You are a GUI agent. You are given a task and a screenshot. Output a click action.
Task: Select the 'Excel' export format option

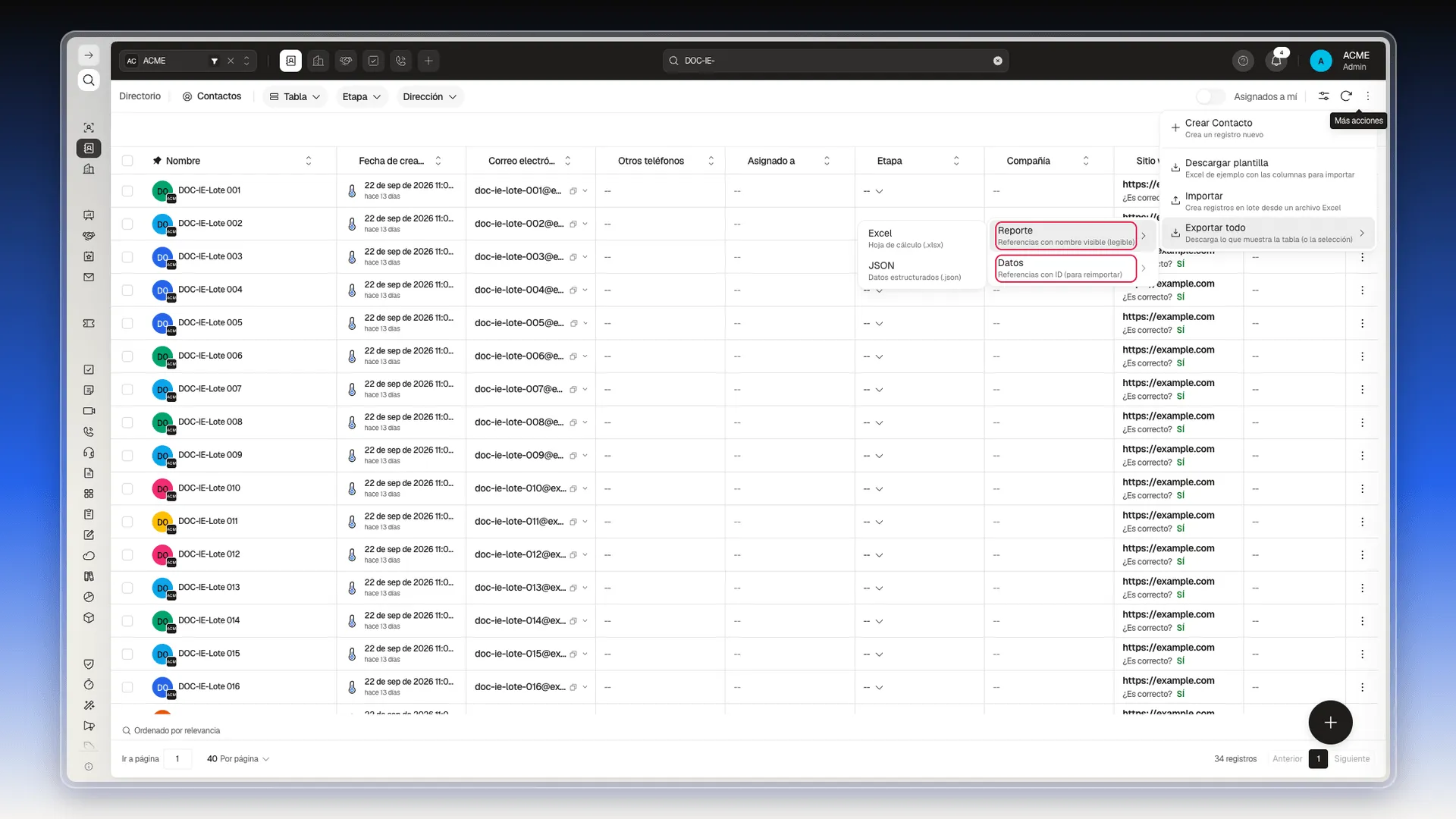click(x=921, y=238)
